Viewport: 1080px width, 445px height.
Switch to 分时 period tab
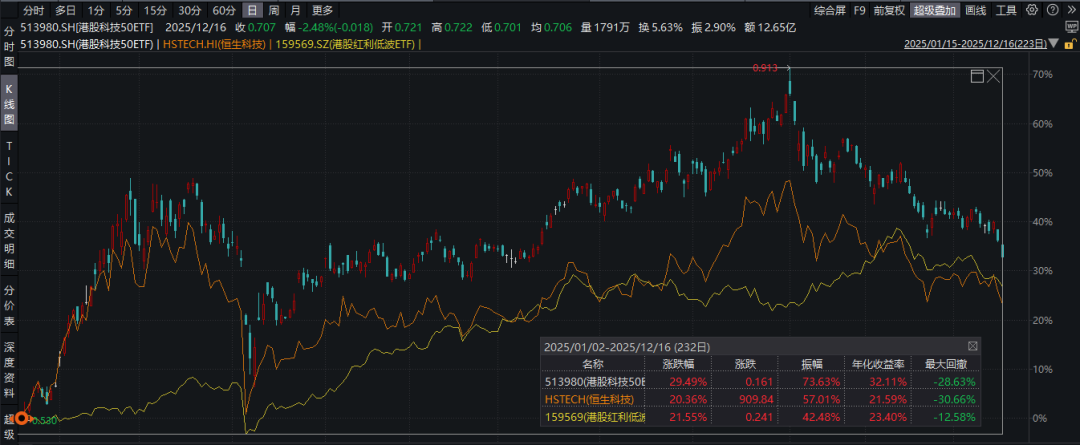(32, 10)
